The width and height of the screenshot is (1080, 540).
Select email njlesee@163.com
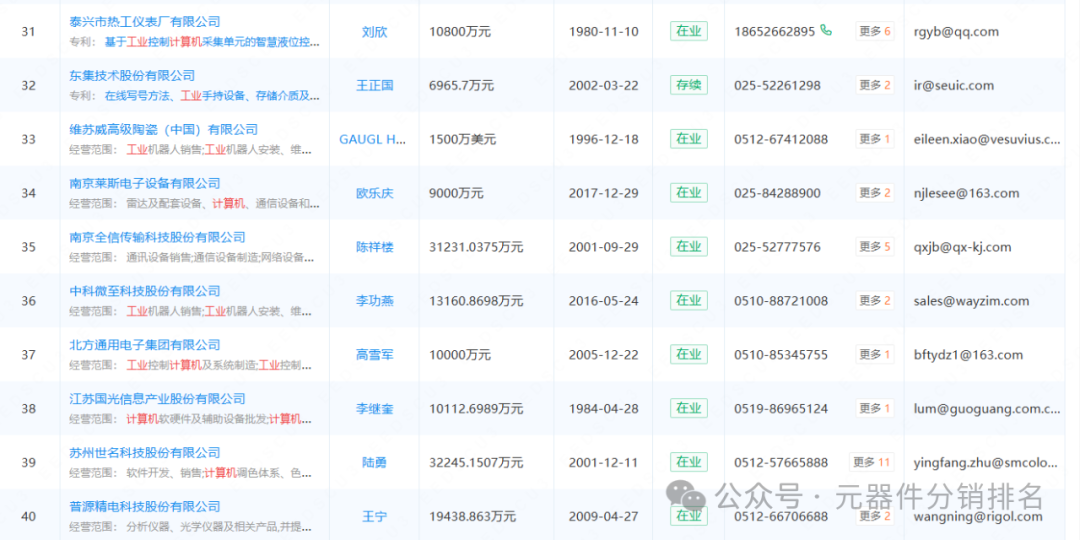pyautogui.click(x=964, y=193)
